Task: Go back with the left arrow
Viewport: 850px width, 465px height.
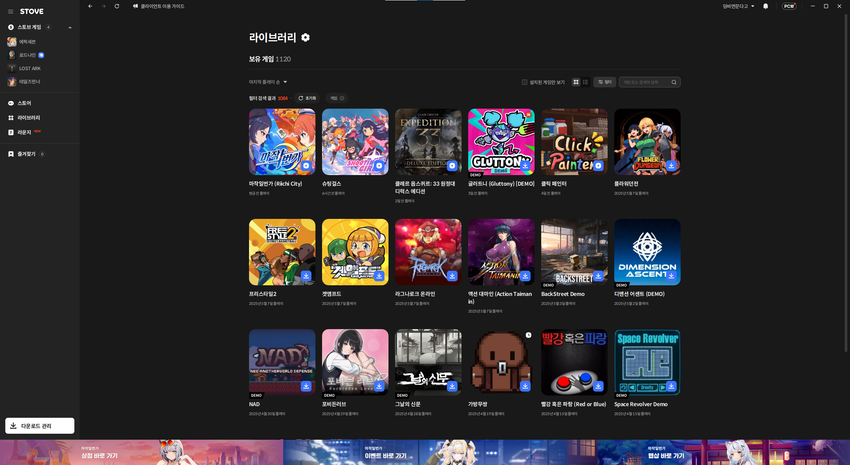Action: 90,7
